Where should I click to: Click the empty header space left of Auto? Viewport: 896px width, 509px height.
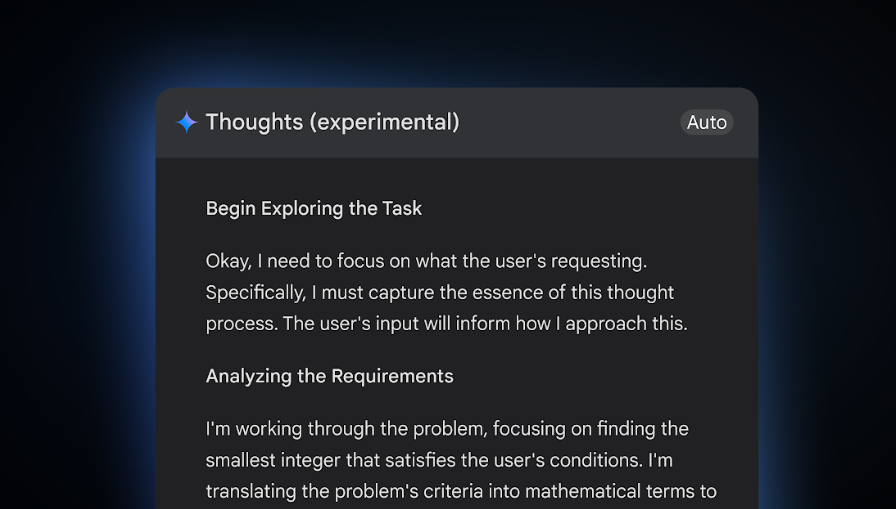[570, 122]
